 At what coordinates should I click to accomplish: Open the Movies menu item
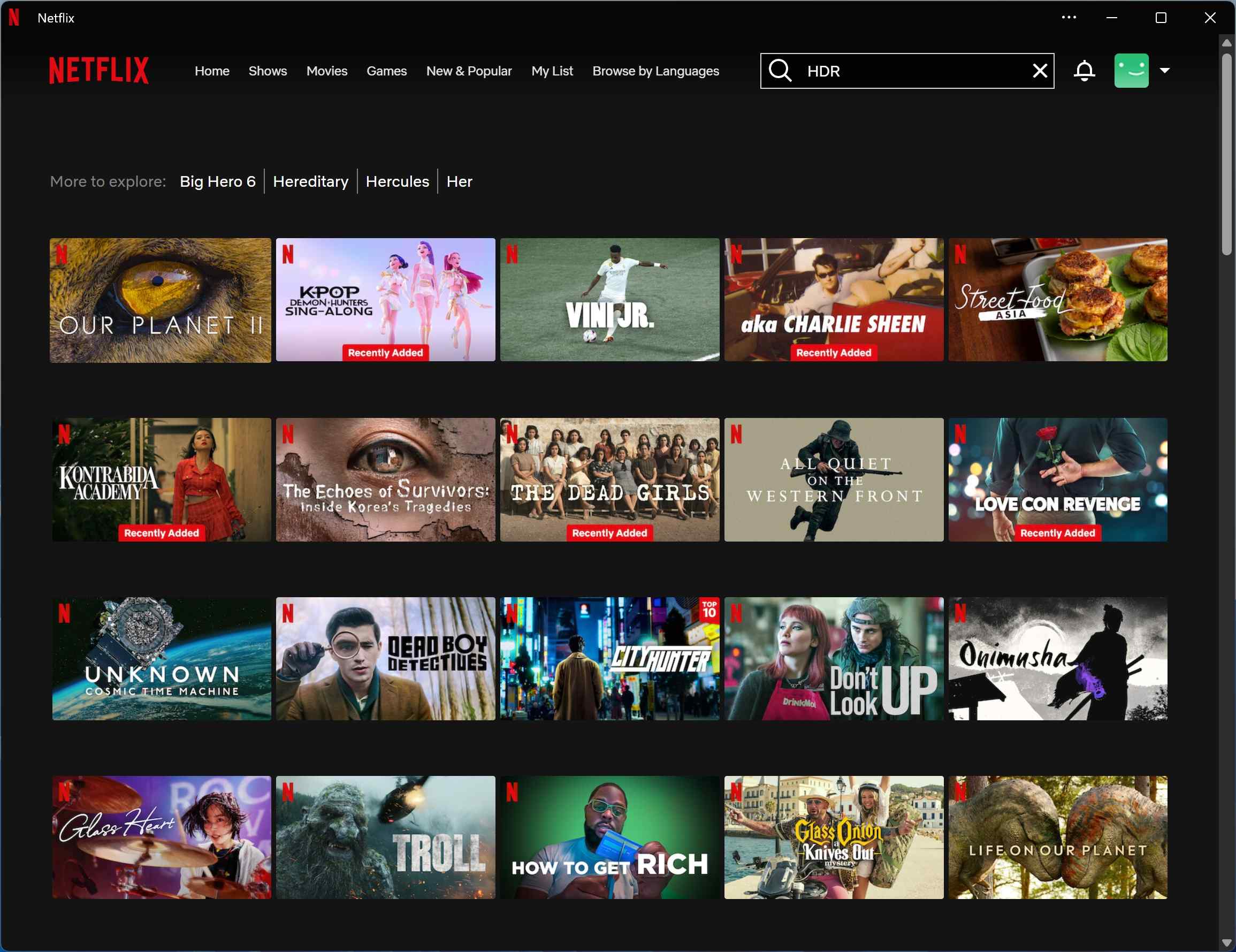[x=326, y=71]
